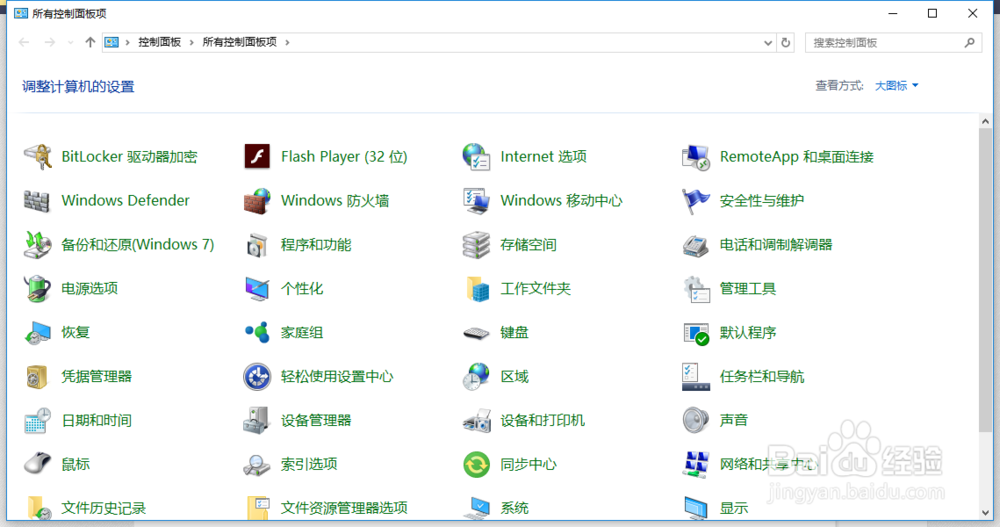Click the search magnifier icon
Image resolution: width=1000 pixels, height=527 pixels.
969,43
